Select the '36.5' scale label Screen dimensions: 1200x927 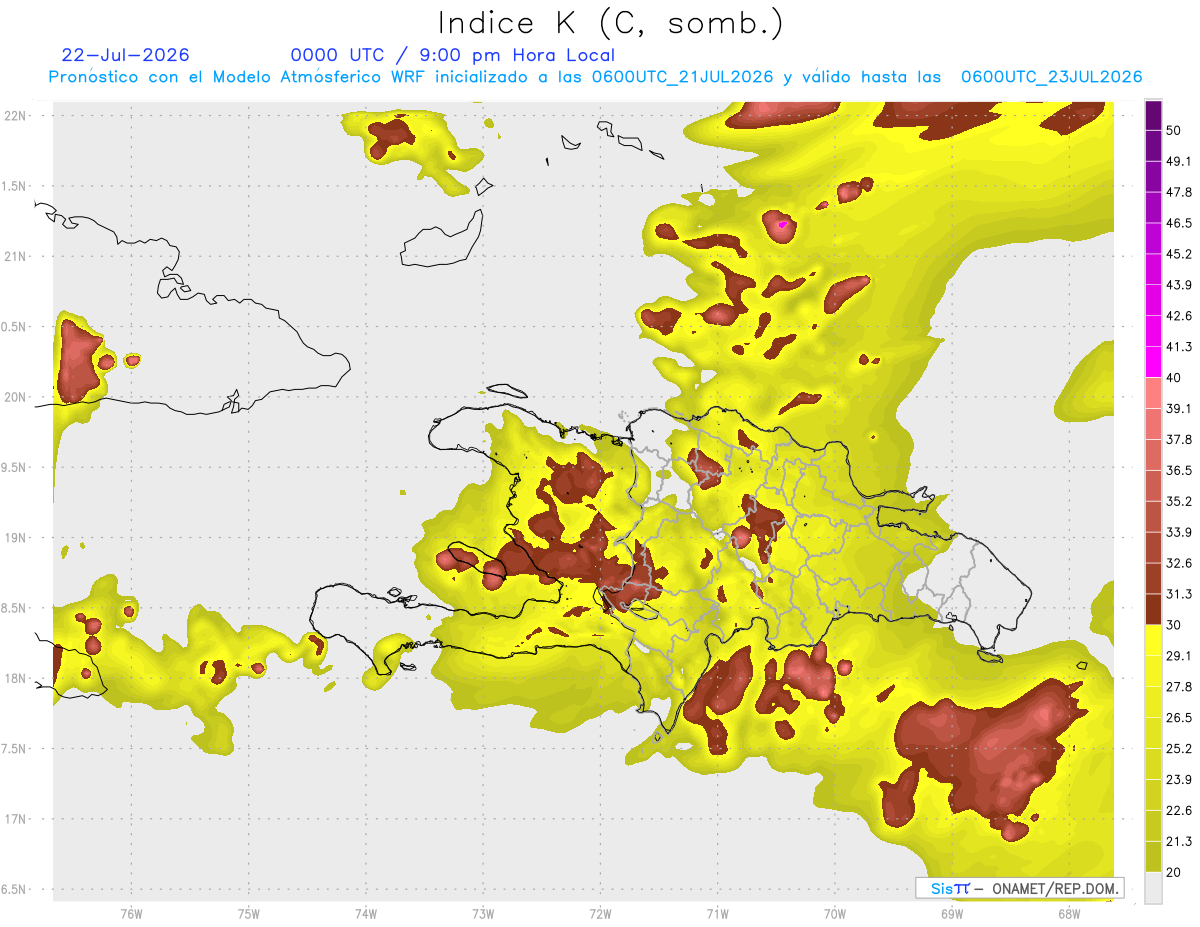pyautogui.click(x=1179, y=470)
